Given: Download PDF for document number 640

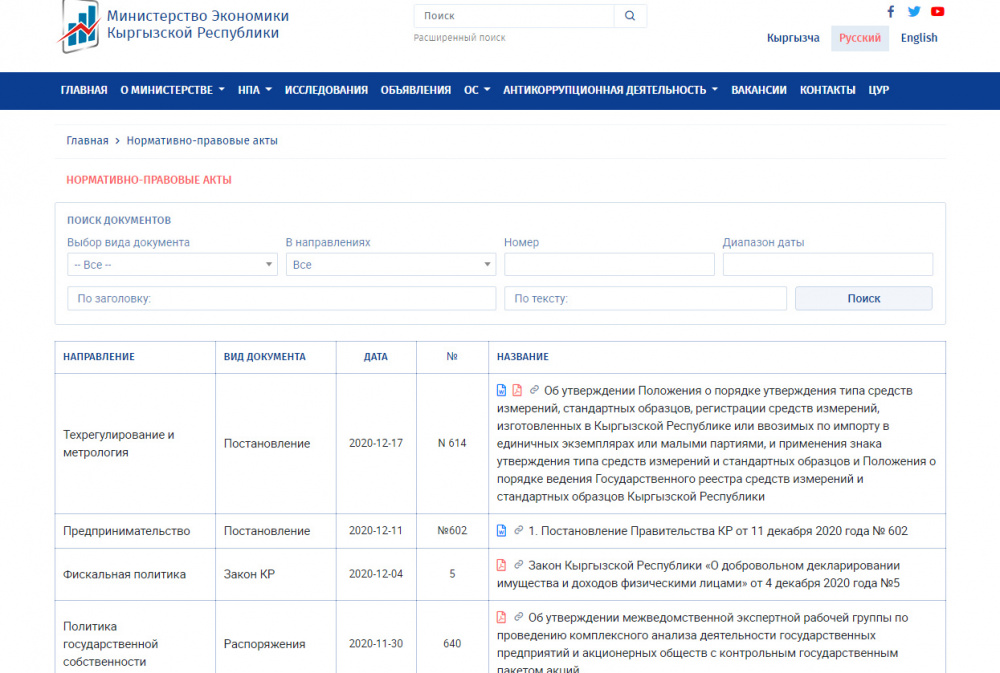Looking at the screenshot, I should click(502, 617).
